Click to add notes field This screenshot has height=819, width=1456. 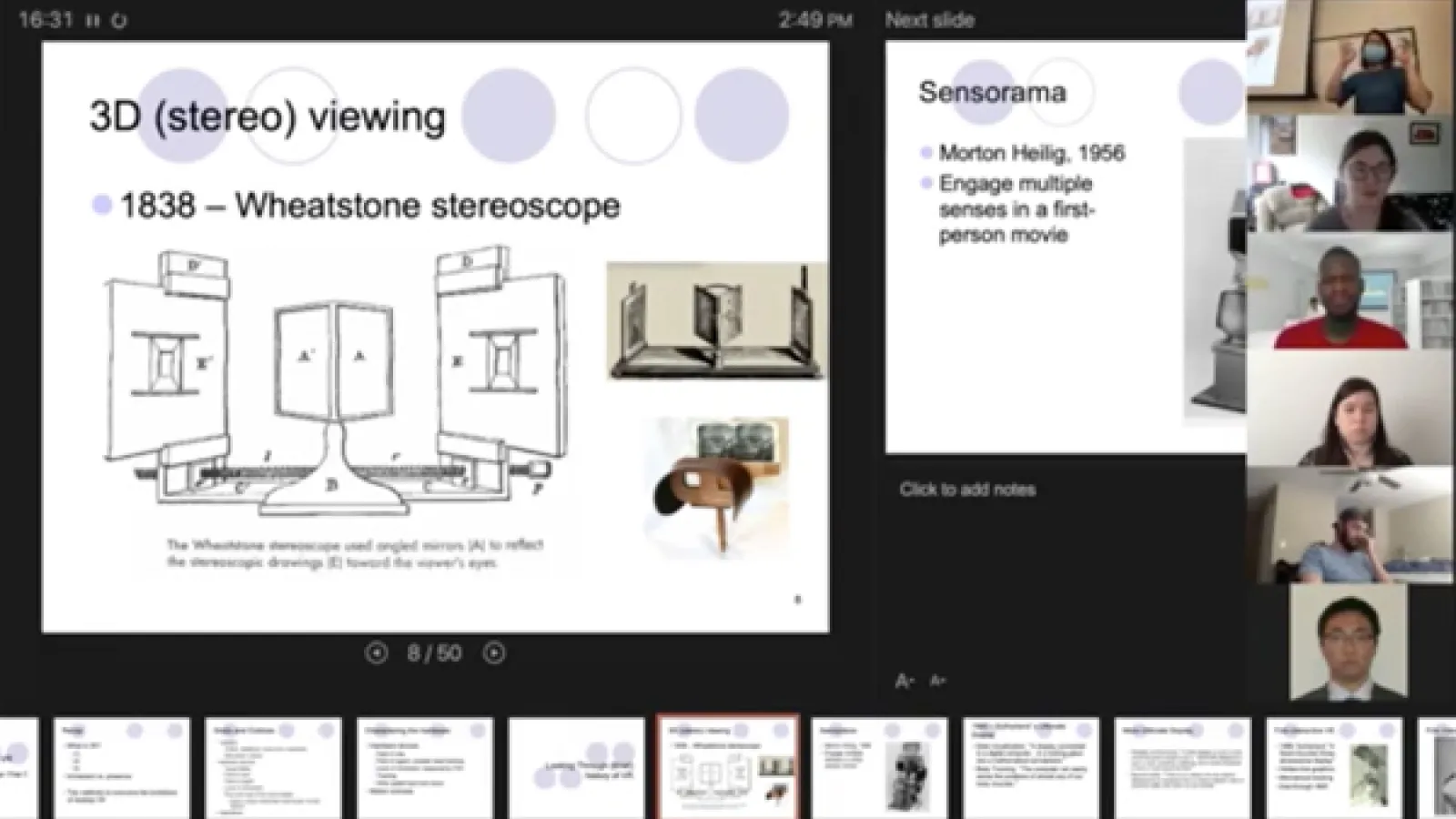pos(968,490)
